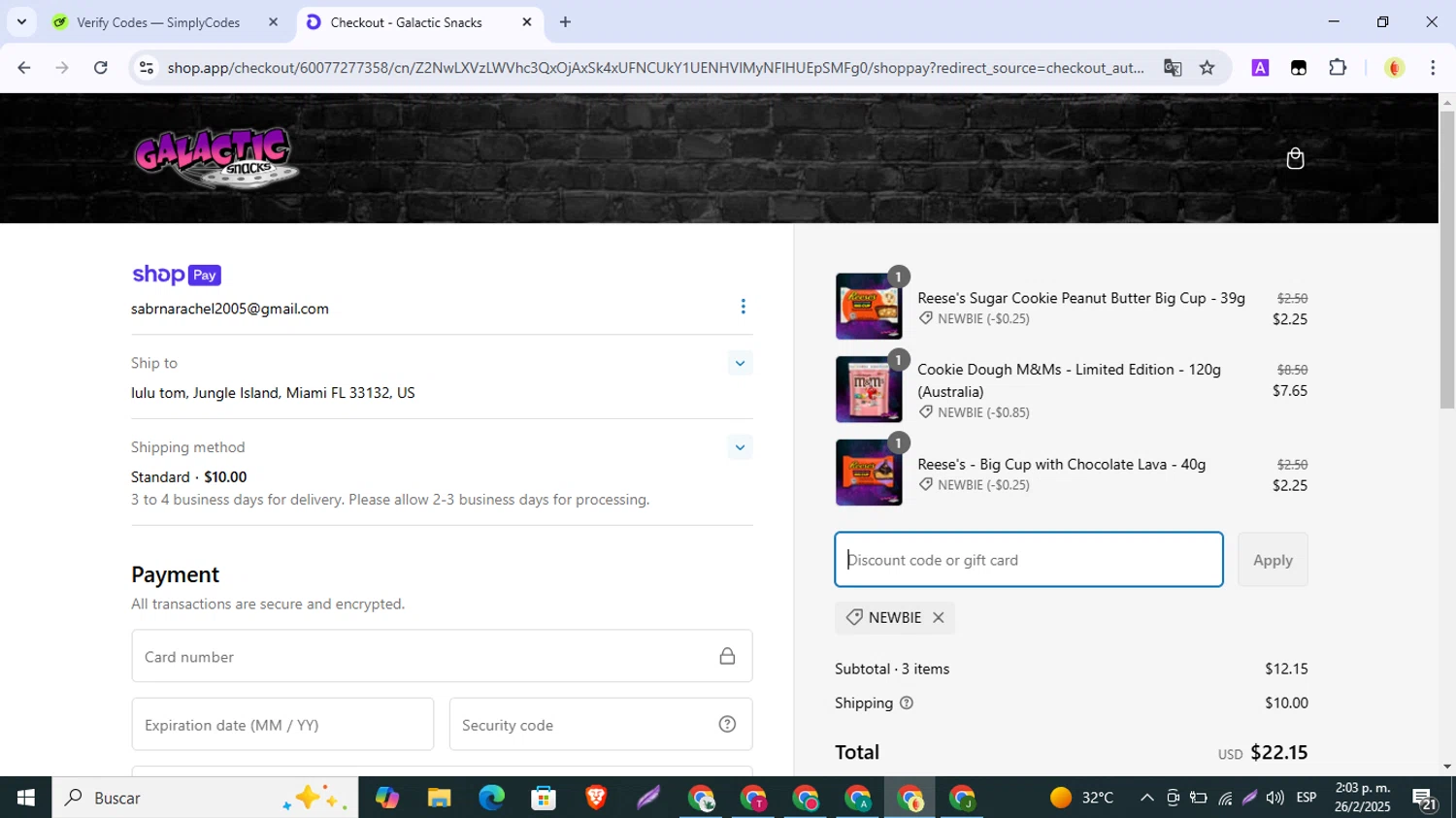Reload the checkout page
The width and height of the screenshot is (1456, 818).
(x=100, y=68)
